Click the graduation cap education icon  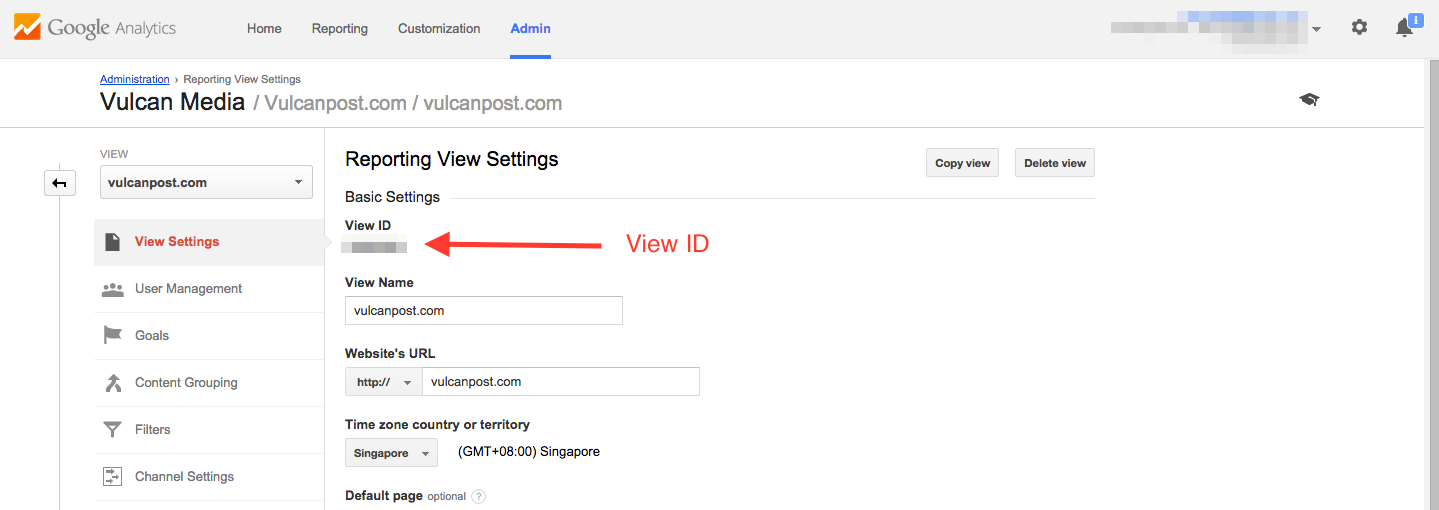point(1309,100)
